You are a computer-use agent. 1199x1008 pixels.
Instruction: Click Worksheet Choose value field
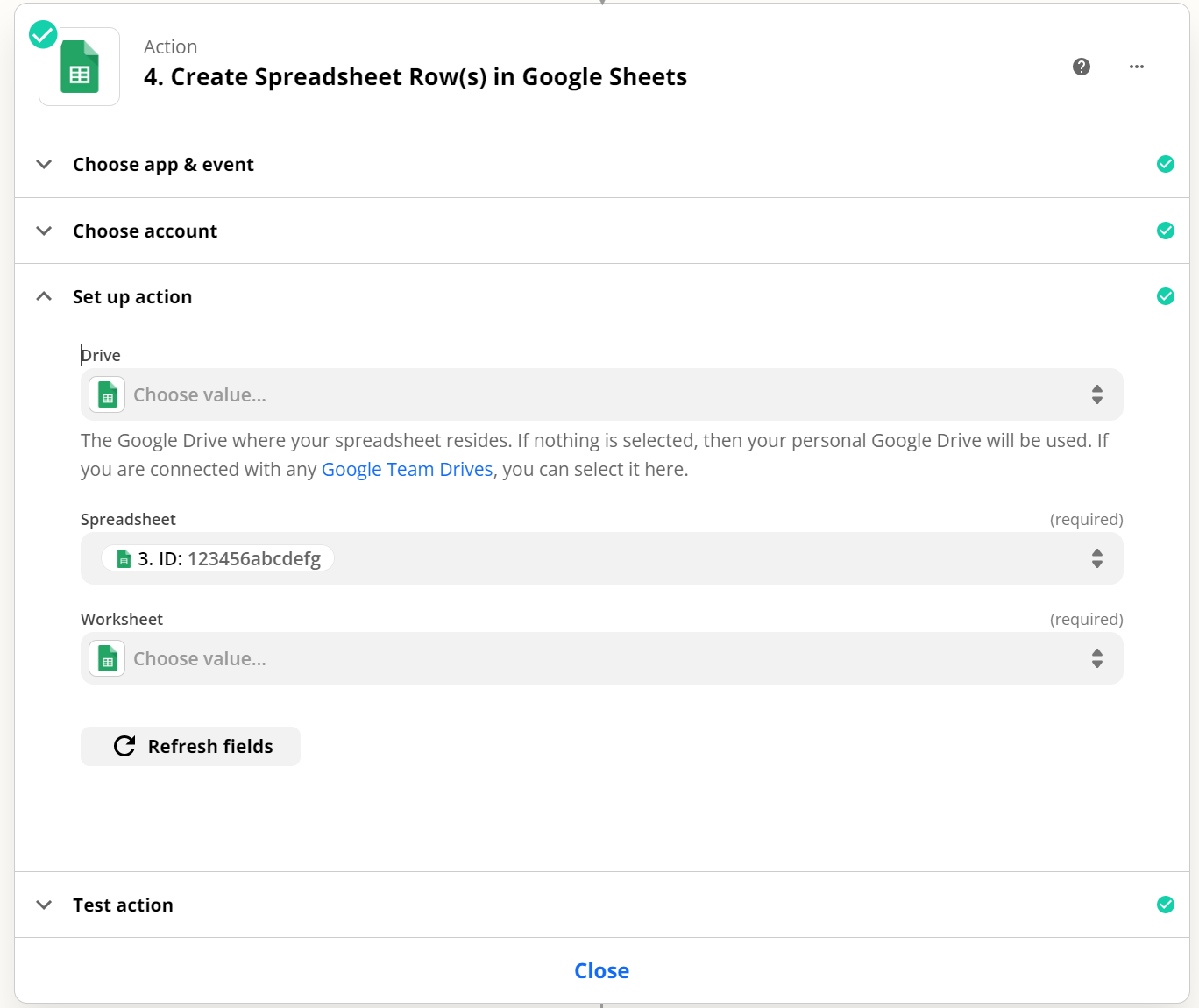602,658
